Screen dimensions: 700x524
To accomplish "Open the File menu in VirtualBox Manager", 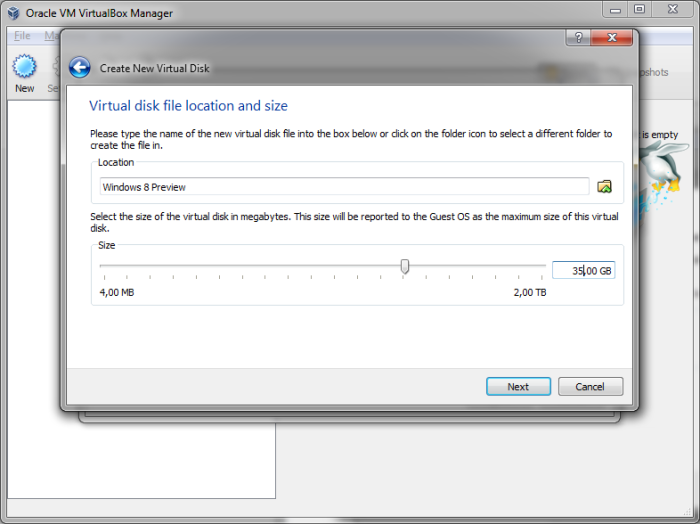I will coord(22,36).
